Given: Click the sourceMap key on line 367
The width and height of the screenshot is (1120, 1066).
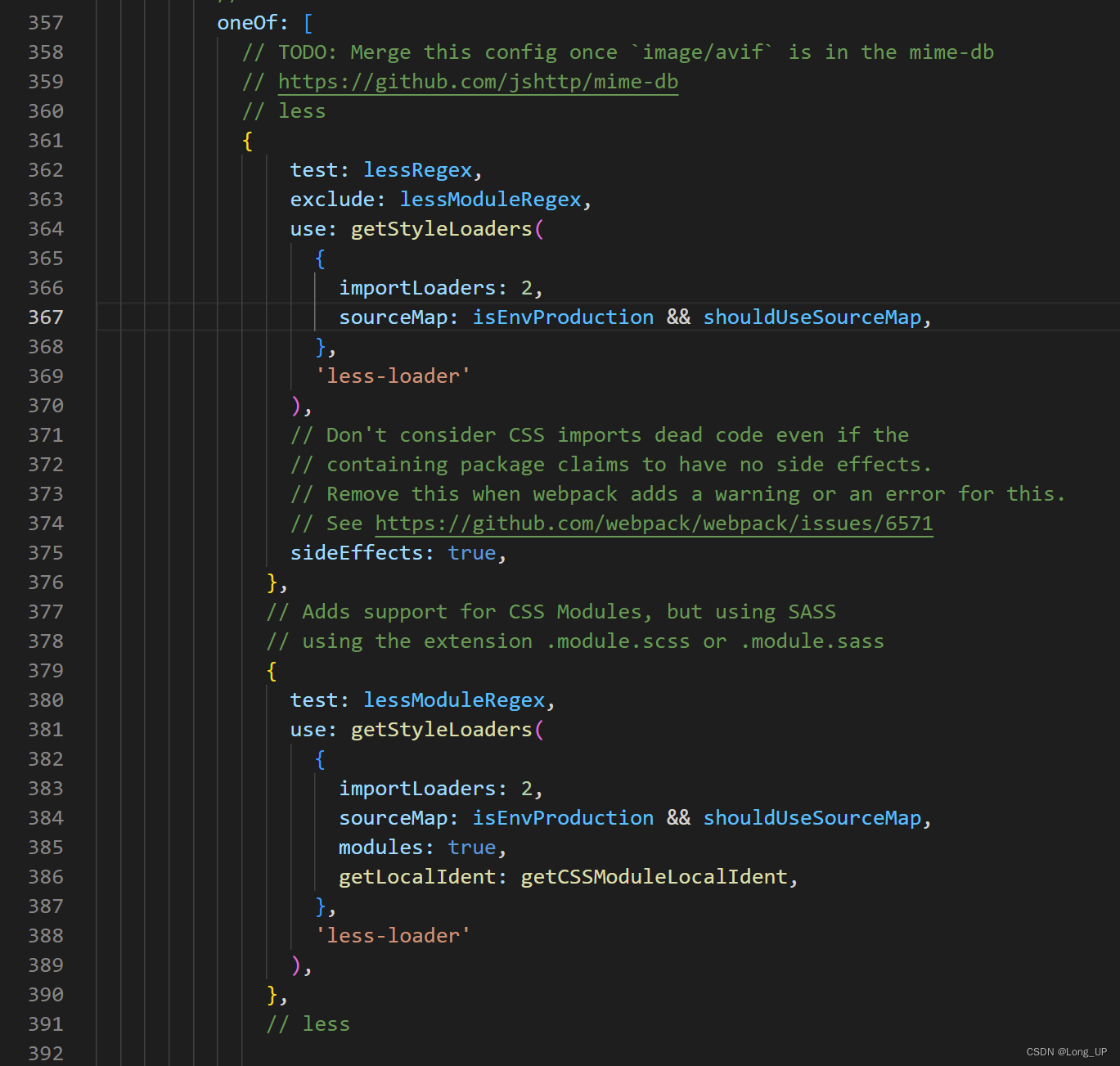Looking at the screenshot, I should [x=393, y=317].
